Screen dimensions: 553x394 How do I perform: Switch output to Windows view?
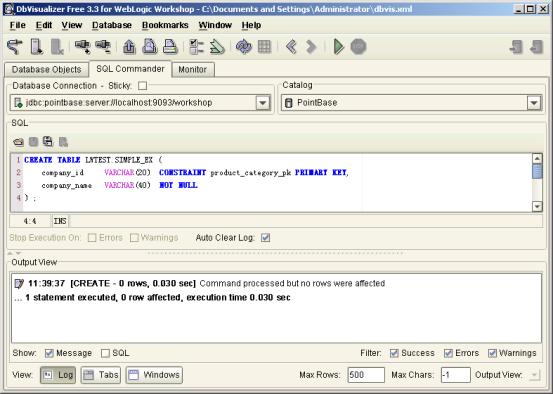[154, 375]
